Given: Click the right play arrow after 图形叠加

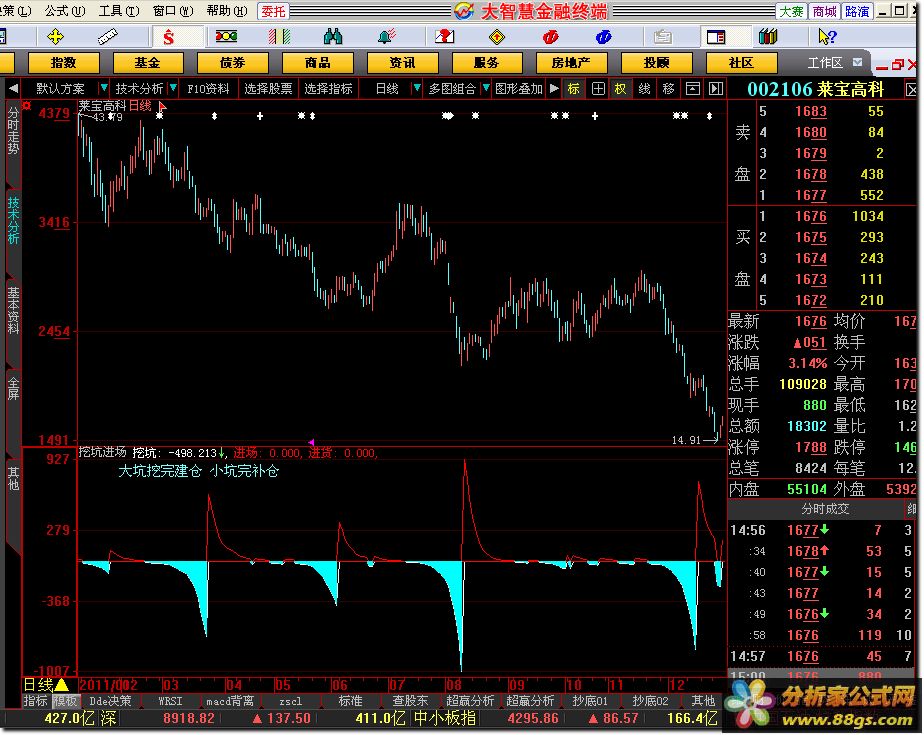Looking at the screenshot, I should click(554, 89).
